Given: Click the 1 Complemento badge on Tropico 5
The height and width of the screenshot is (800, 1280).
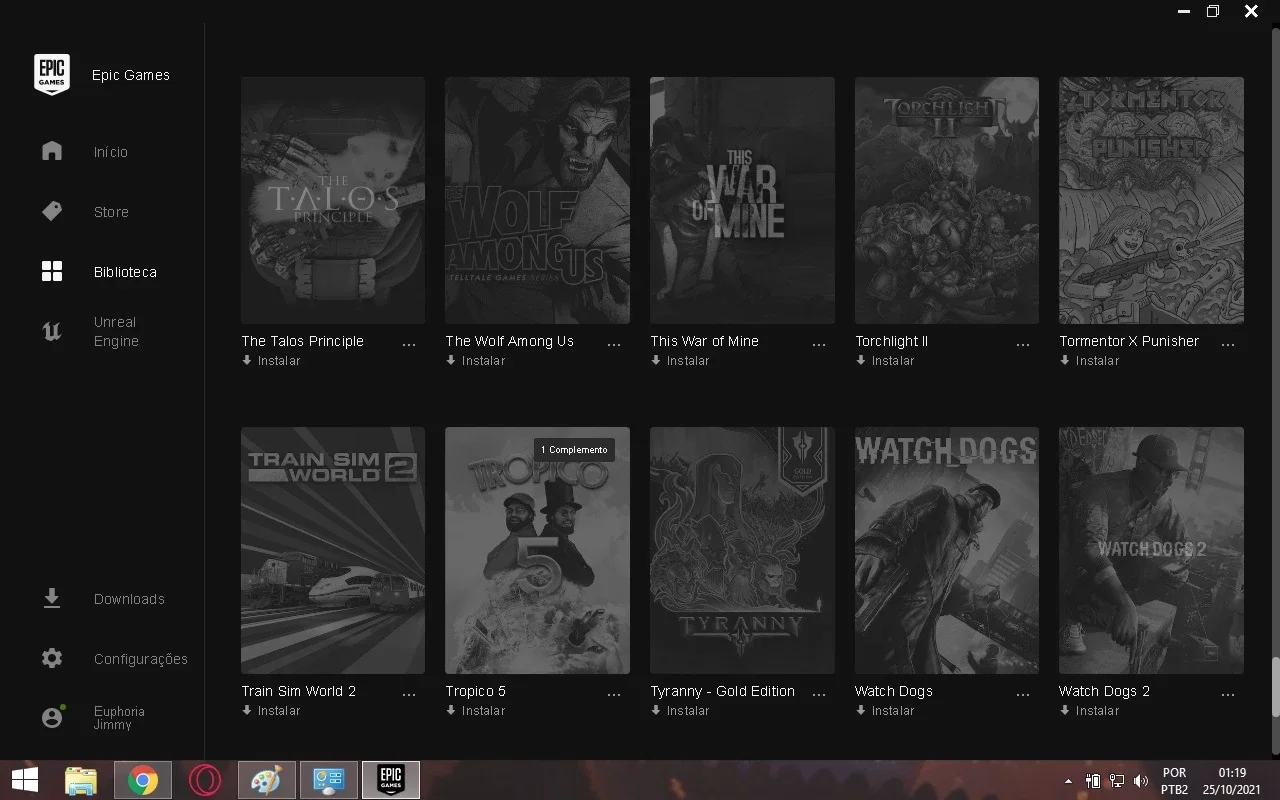Looking at the screenshot, I should pyautogui.click(x=574, y=450).
